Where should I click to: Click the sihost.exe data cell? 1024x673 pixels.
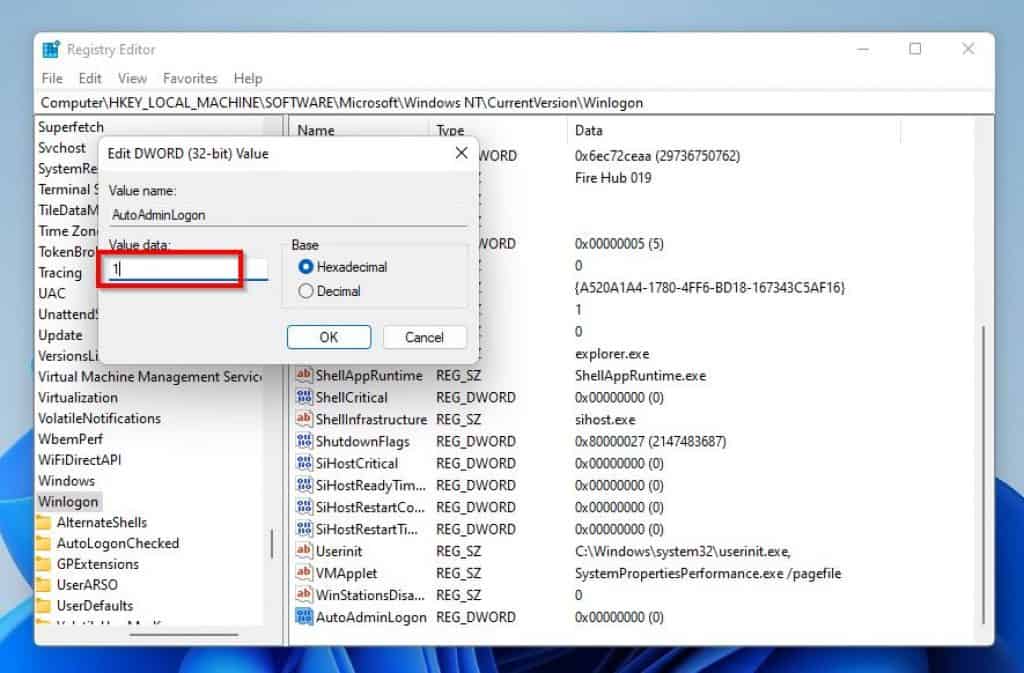tap(605, 419)
